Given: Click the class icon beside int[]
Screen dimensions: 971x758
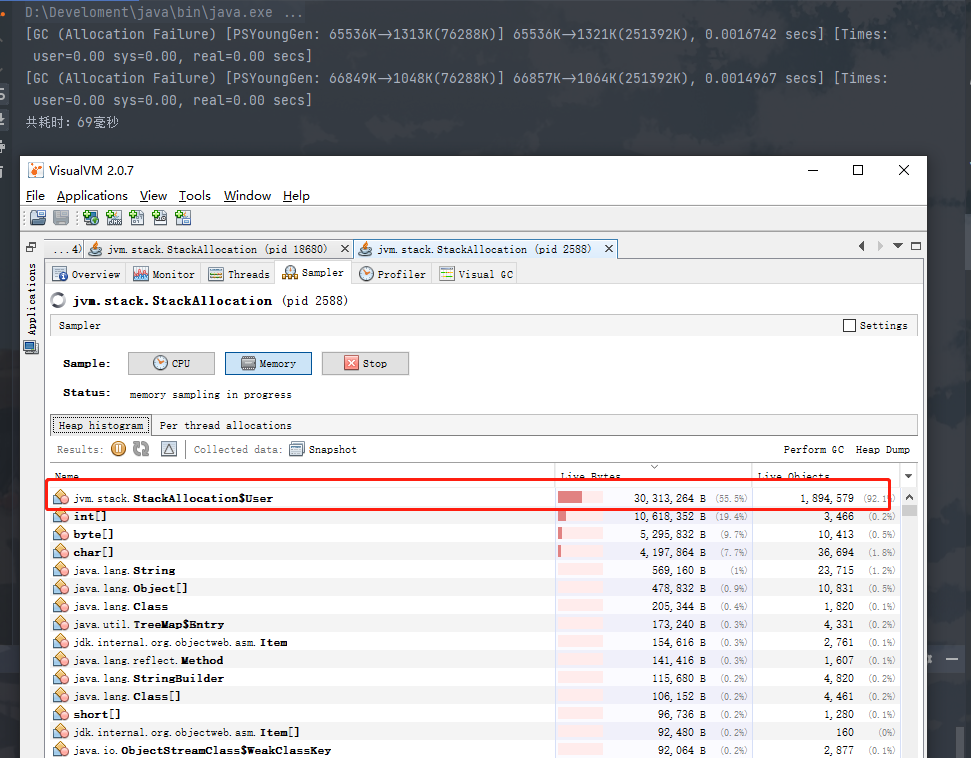Looking at the screenshot, I should [61, 516].
